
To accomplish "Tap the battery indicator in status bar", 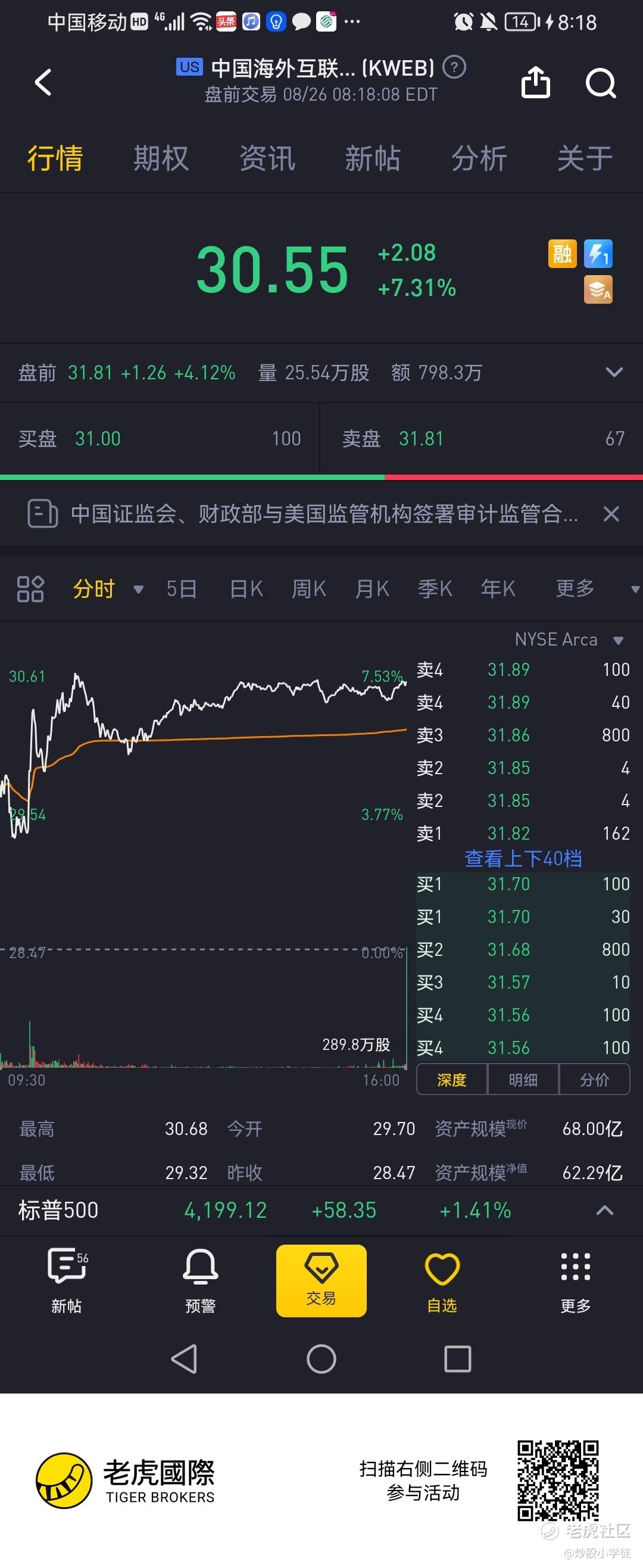I will [x=522, y=23].
